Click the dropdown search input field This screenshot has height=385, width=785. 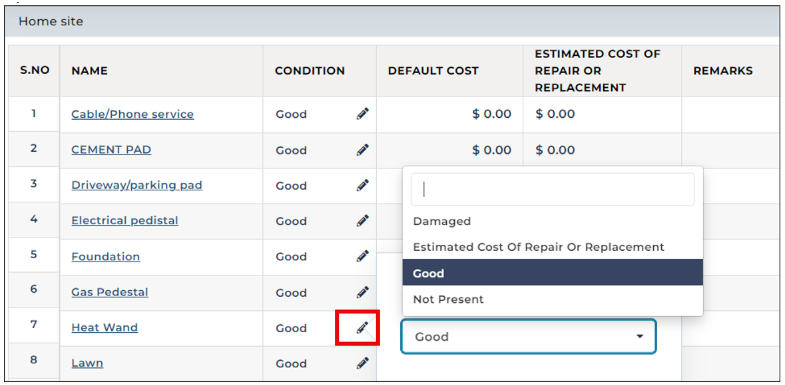553,189
